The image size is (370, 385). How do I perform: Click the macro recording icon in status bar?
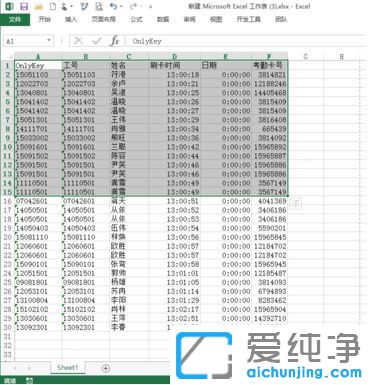(x=29, y=380)
